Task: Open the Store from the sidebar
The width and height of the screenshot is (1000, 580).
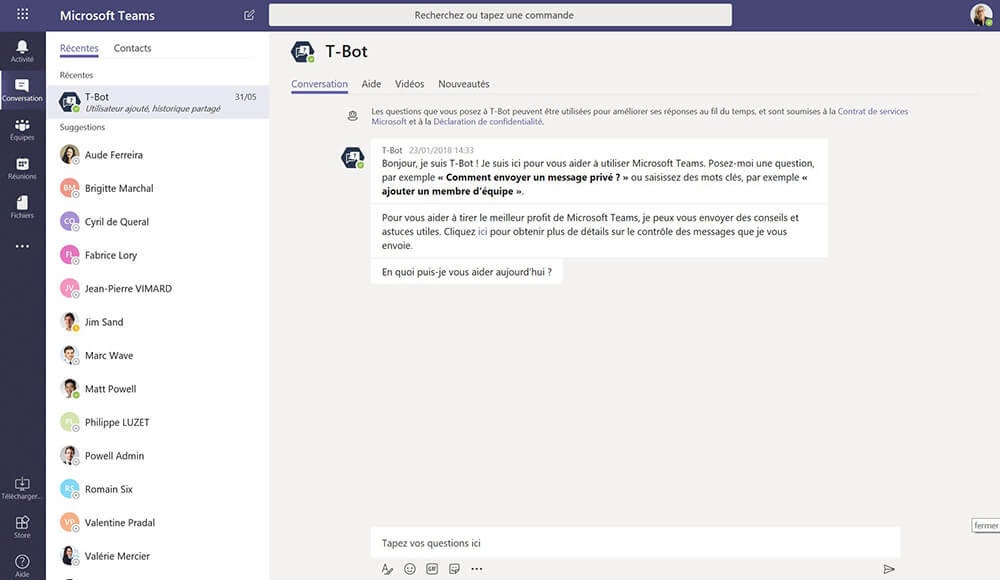Action: (22, 524)
